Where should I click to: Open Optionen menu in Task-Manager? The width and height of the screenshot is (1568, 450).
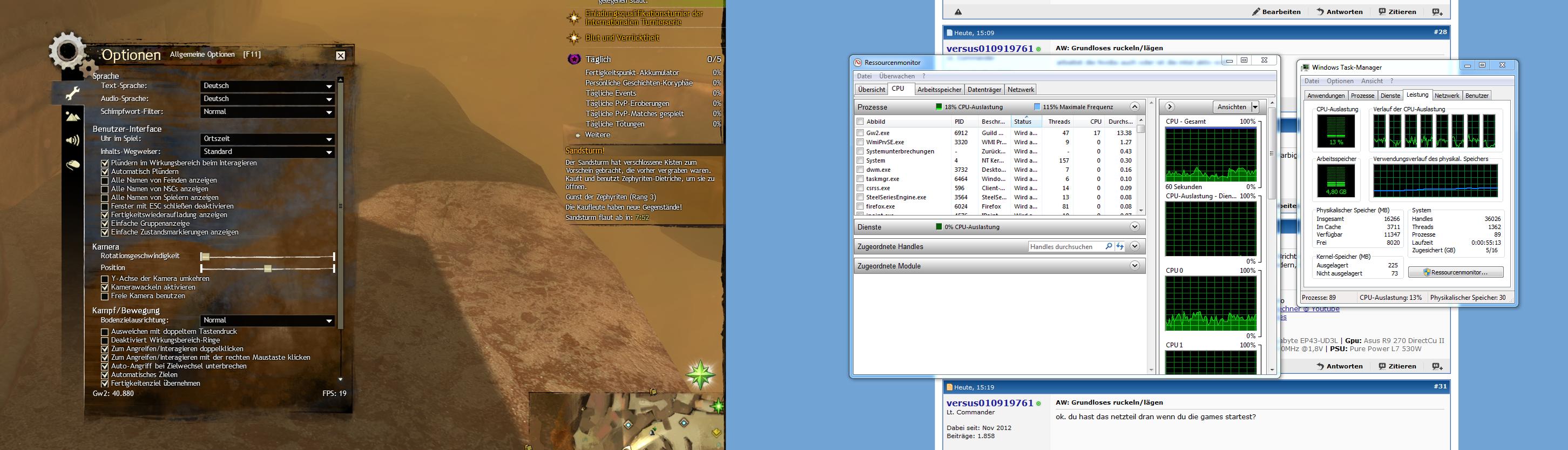(x=1340, y=81)
